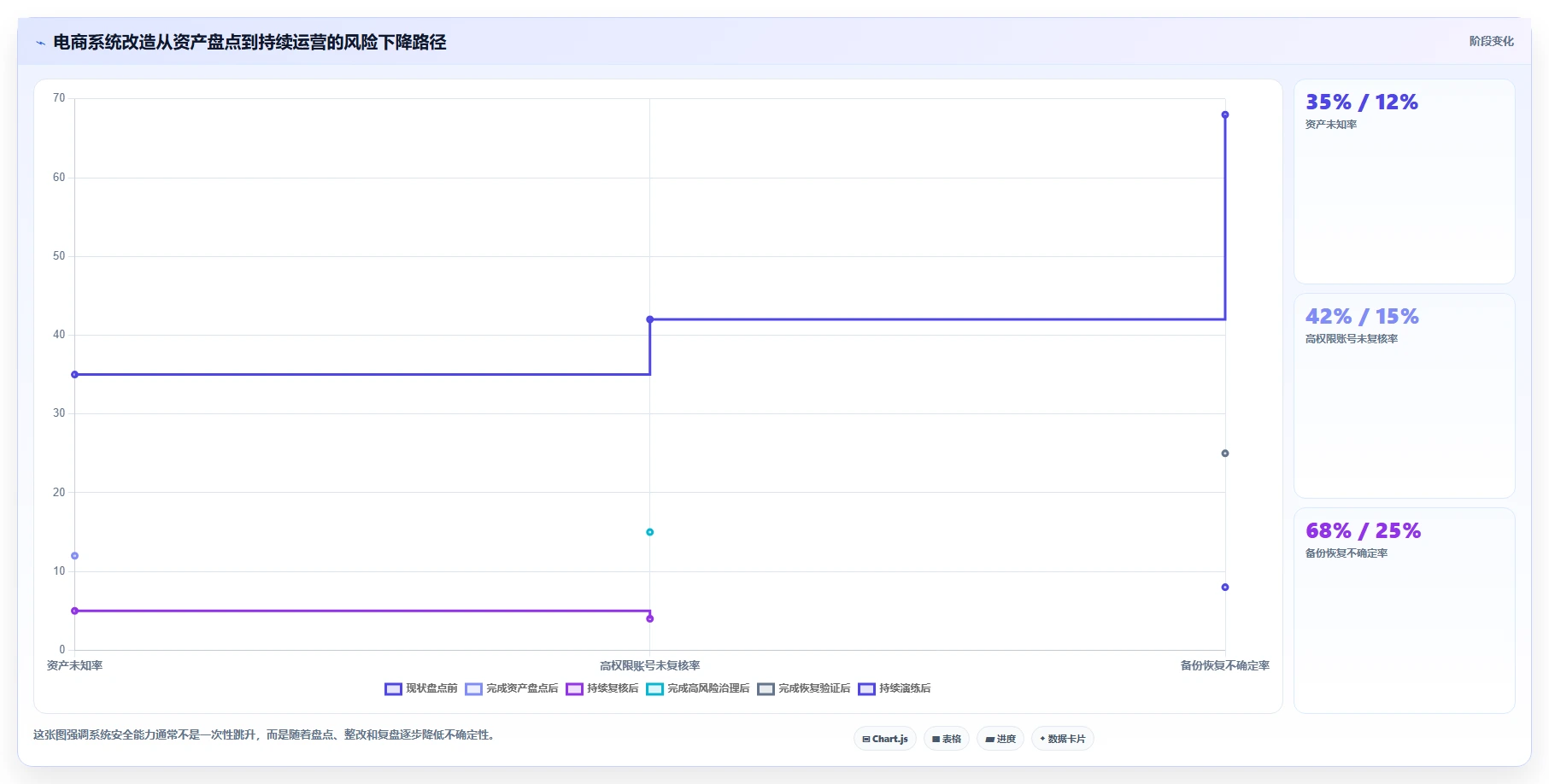Viewport: 1549px width, 784px height.
Task: Click the 备份恢复不确定率 x-axis label
Action: pos(1225,665)
